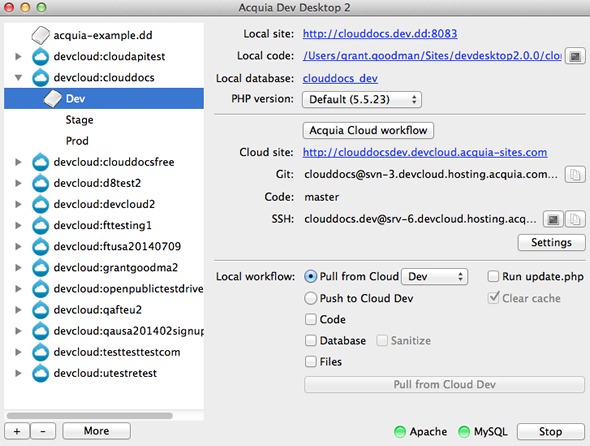This screenshot has height=446, width=590.
Task: Expand the devcloud:d8test2 node
Action: click(x=18, y=183)
